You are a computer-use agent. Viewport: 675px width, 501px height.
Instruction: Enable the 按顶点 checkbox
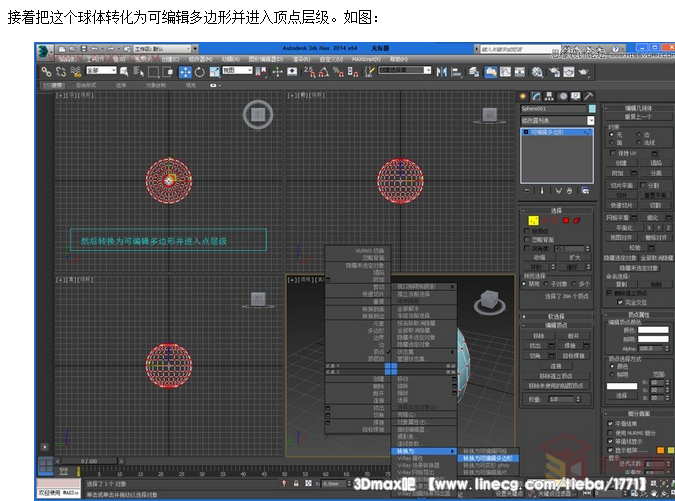pos(526,231)
